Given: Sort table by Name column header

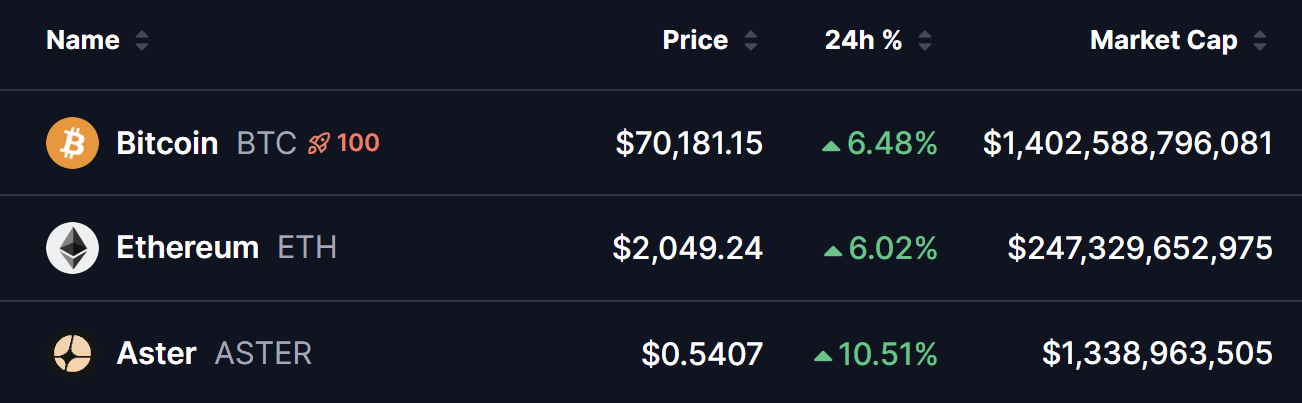Looking at the screenshot, I should point(83,41).
